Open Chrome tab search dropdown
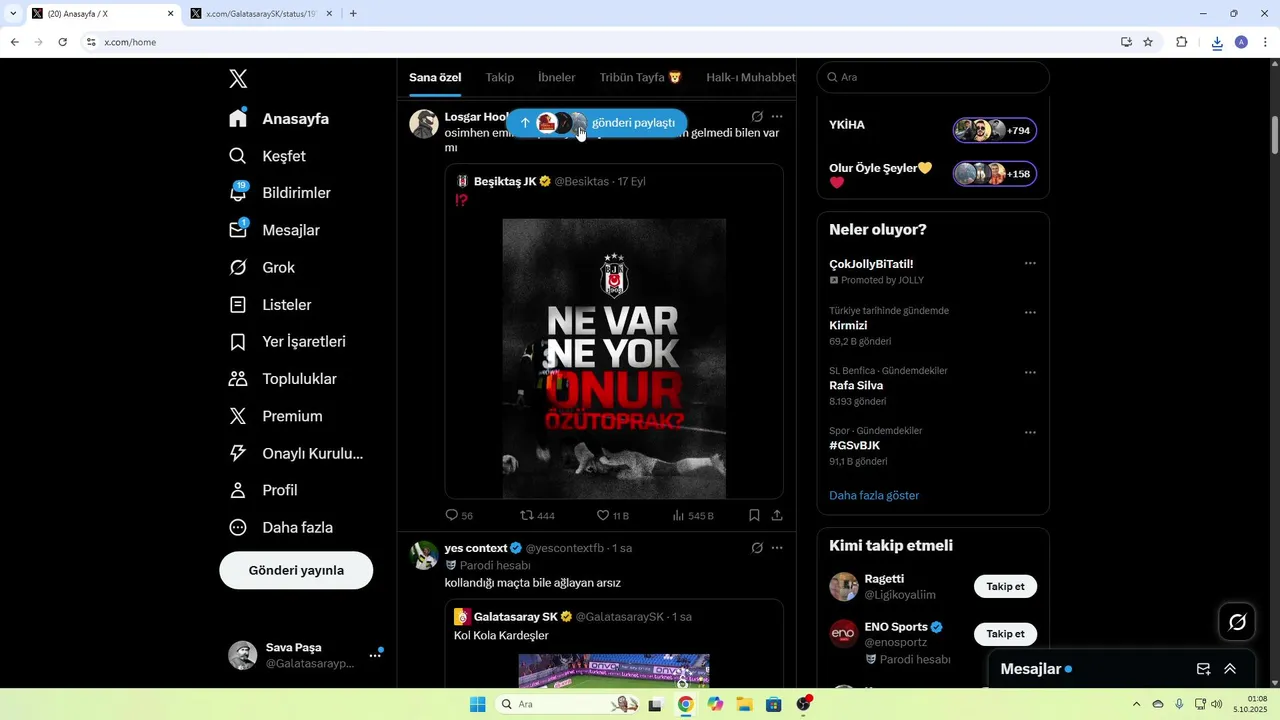The width and height of the screenshot is (1280, 720). pos(13,13)
